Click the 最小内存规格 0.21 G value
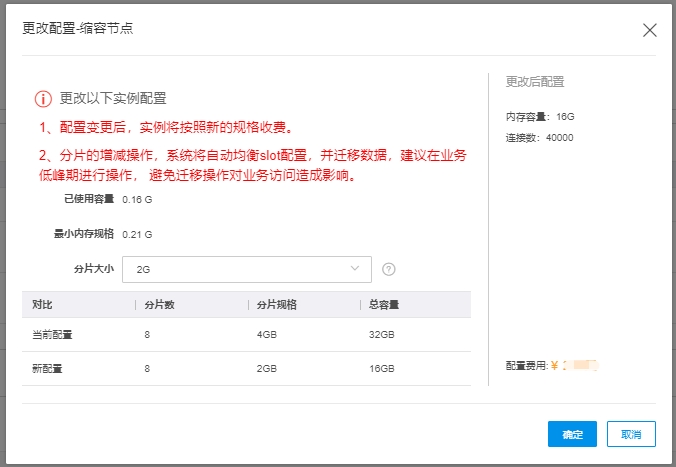 (137, 234)
